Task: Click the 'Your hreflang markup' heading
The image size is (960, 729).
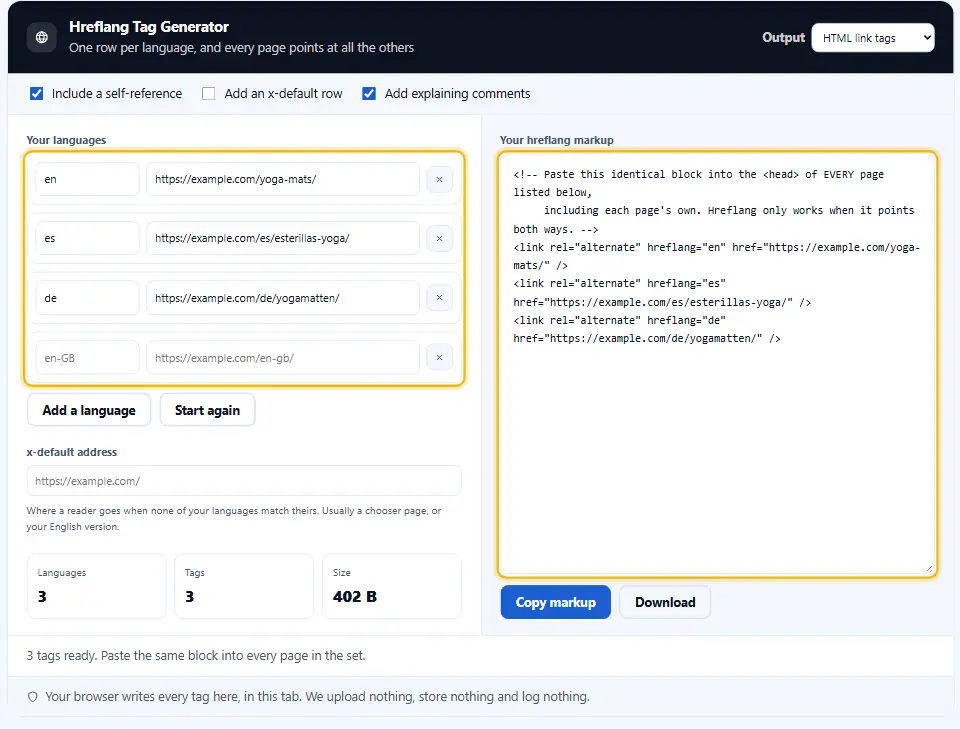Action: (x=557, y=140)
